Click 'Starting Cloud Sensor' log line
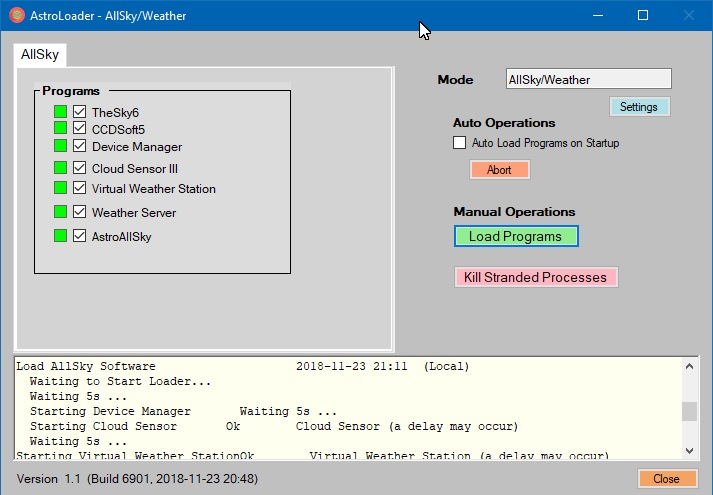 tap(103, 426)
